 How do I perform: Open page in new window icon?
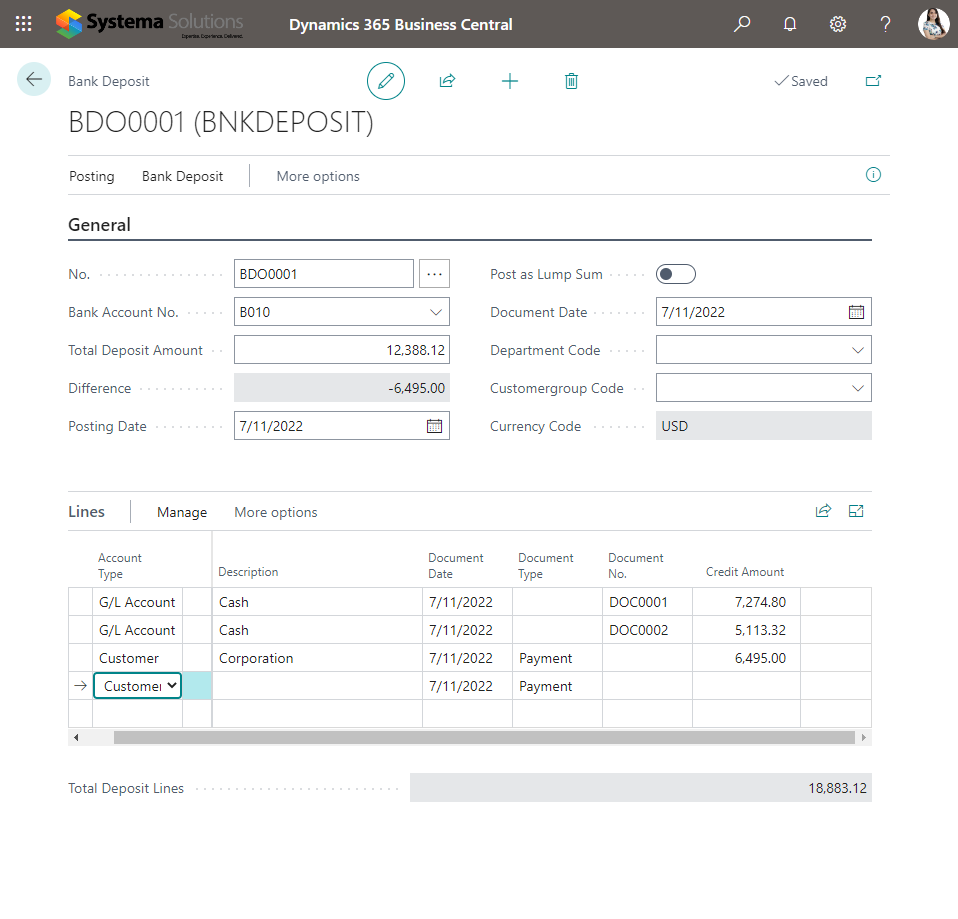873,81
